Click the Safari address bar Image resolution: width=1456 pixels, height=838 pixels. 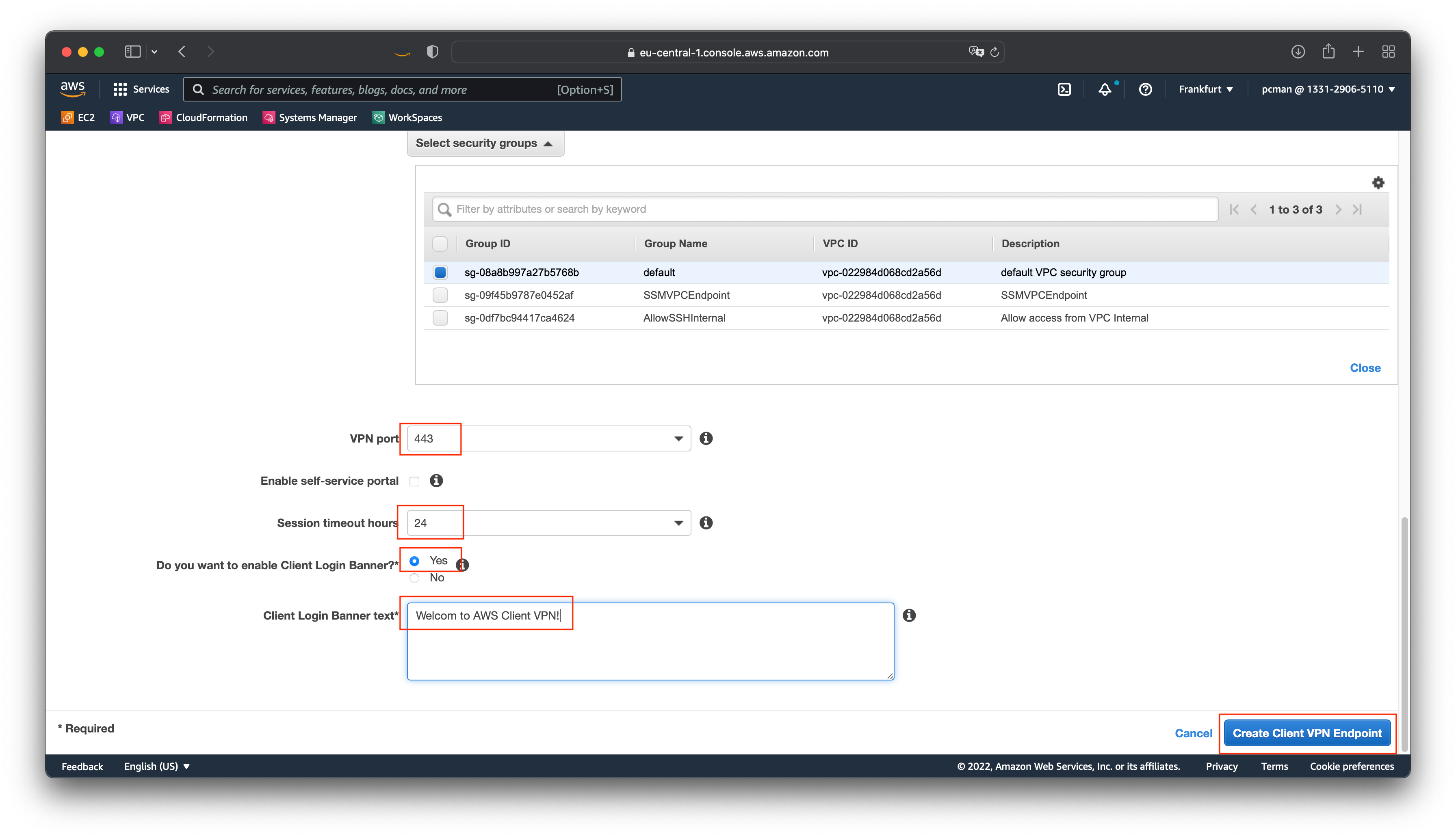[728, 52]
